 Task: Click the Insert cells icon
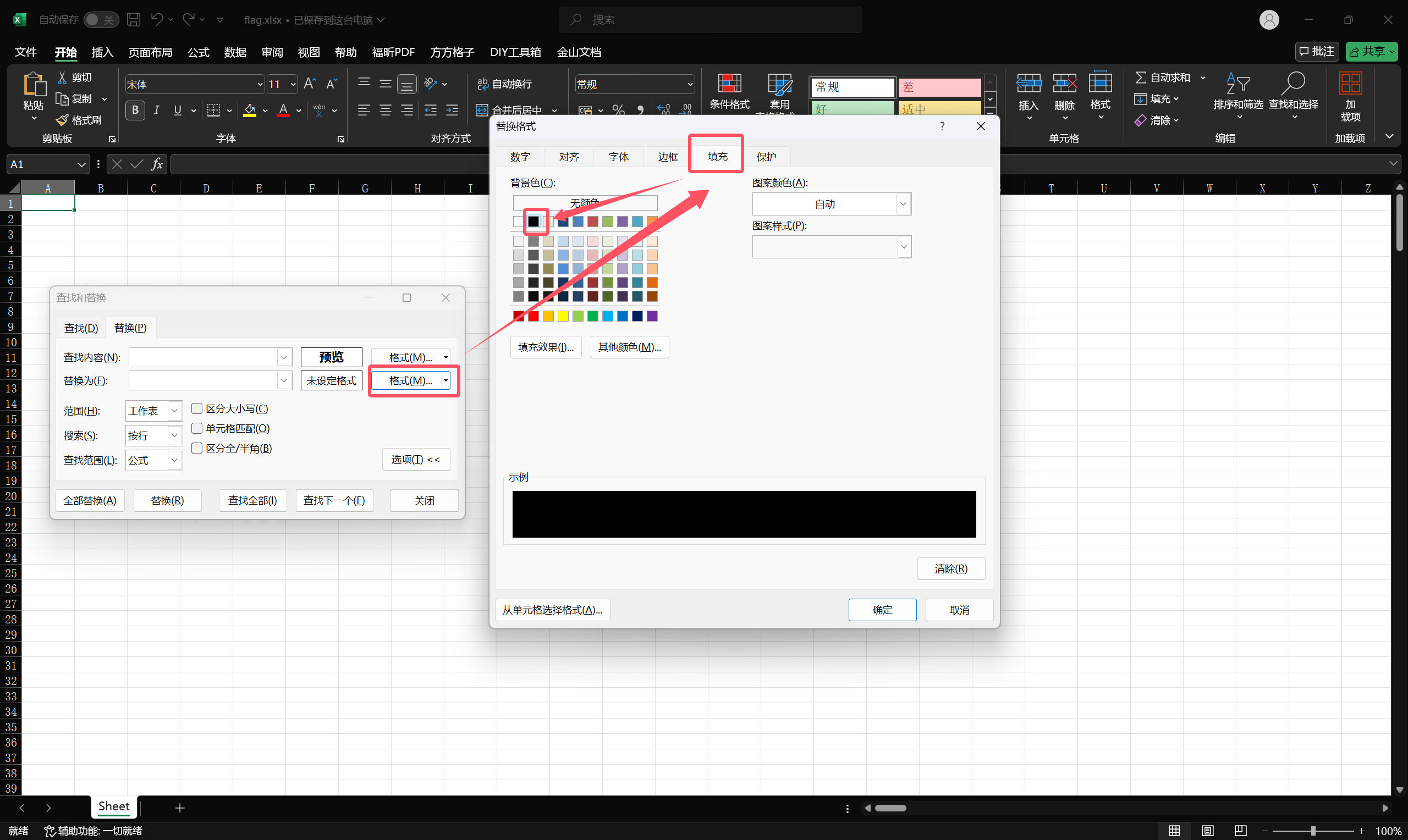(x=1028, y=83)
